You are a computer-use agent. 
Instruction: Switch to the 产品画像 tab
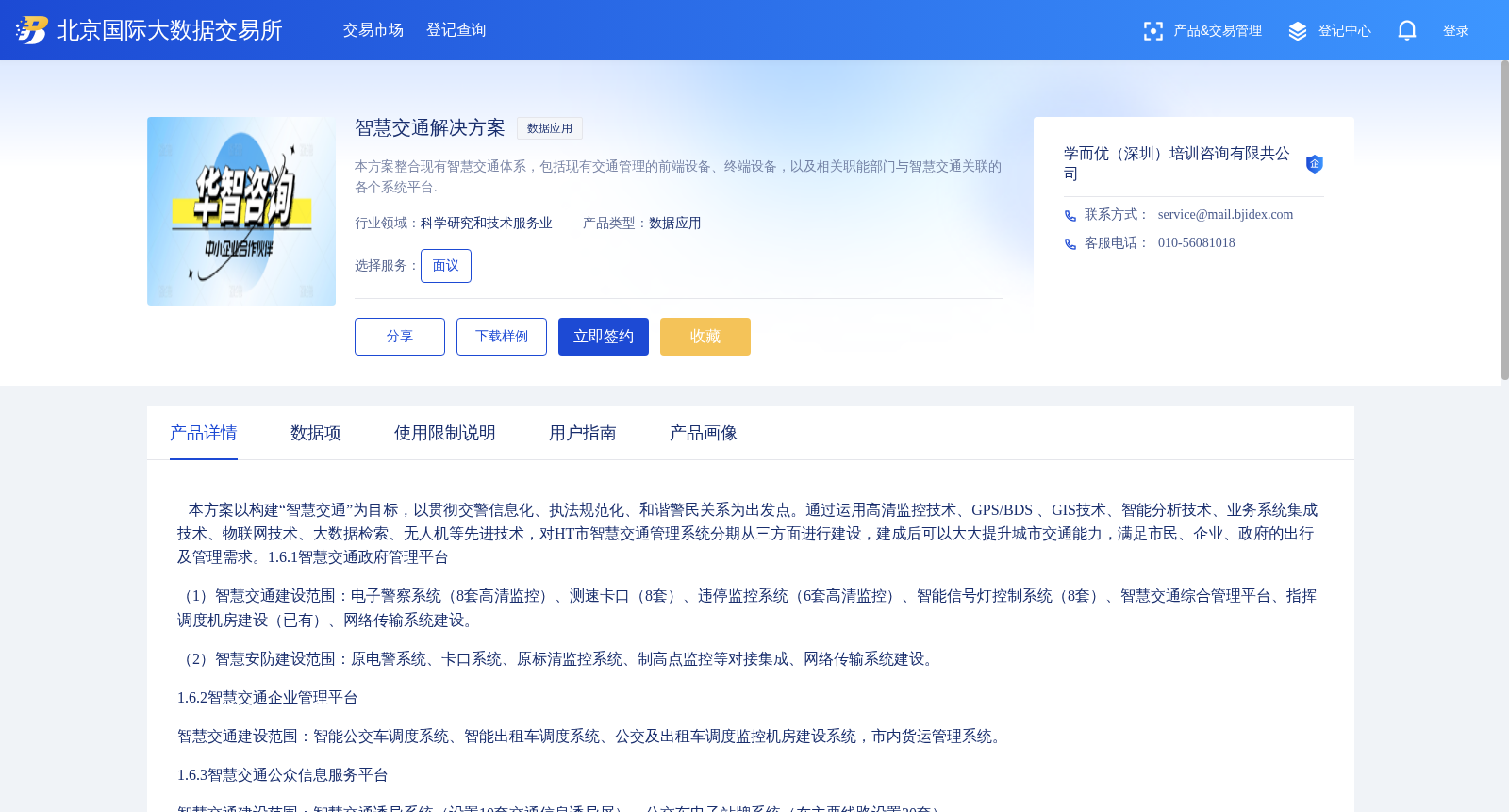[704, 433]
